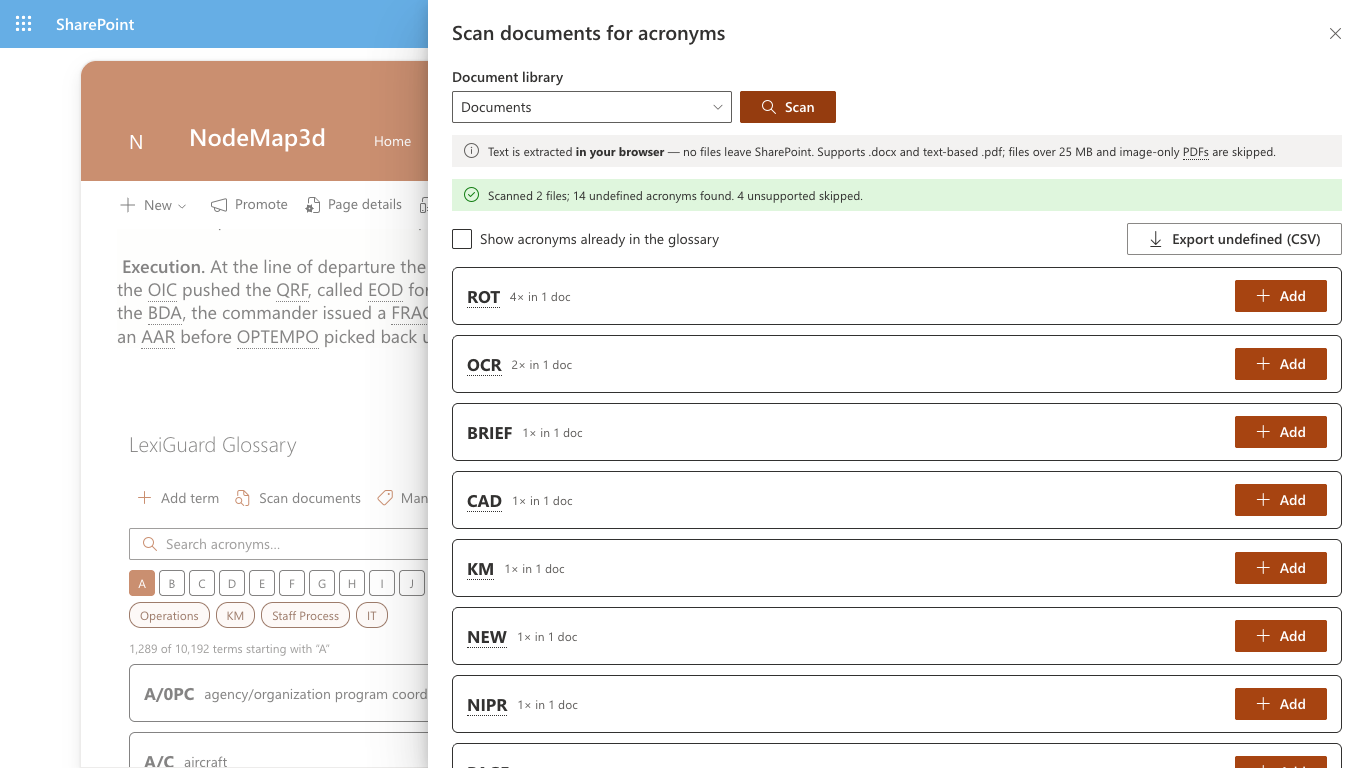Add the ROT acronym to glossary

click(1281, 296)
